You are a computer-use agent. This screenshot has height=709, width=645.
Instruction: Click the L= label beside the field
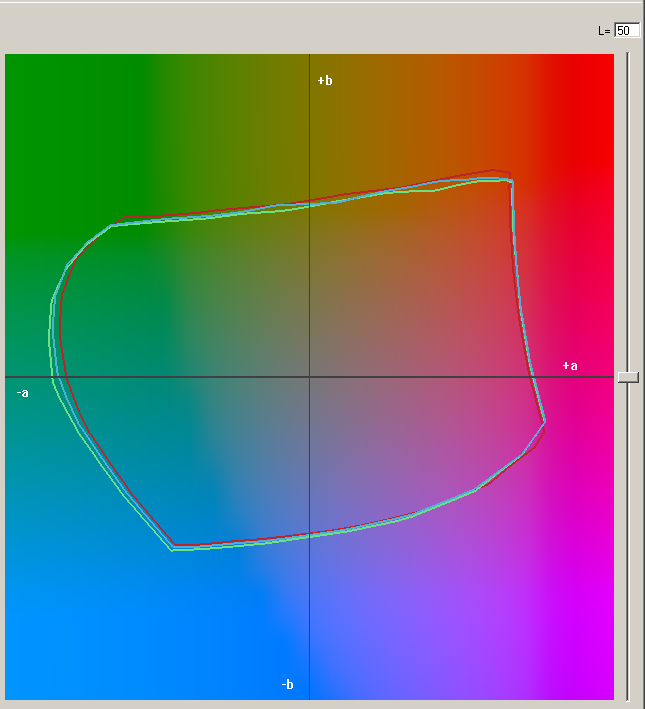(604, 31)
